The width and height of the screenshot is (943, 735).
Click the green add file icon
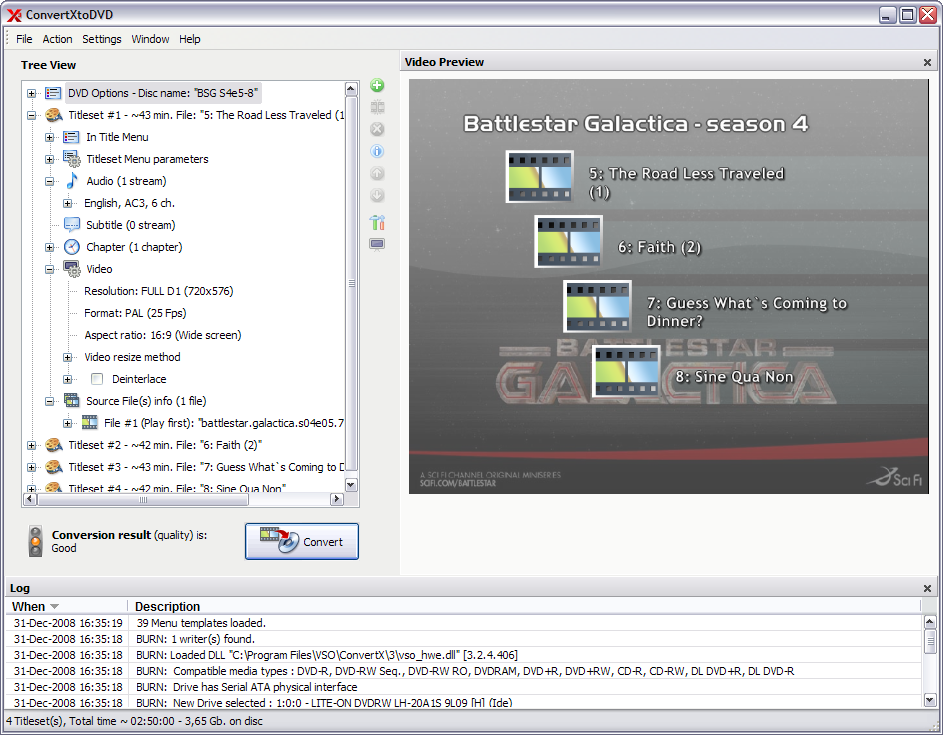coord(377,85)
